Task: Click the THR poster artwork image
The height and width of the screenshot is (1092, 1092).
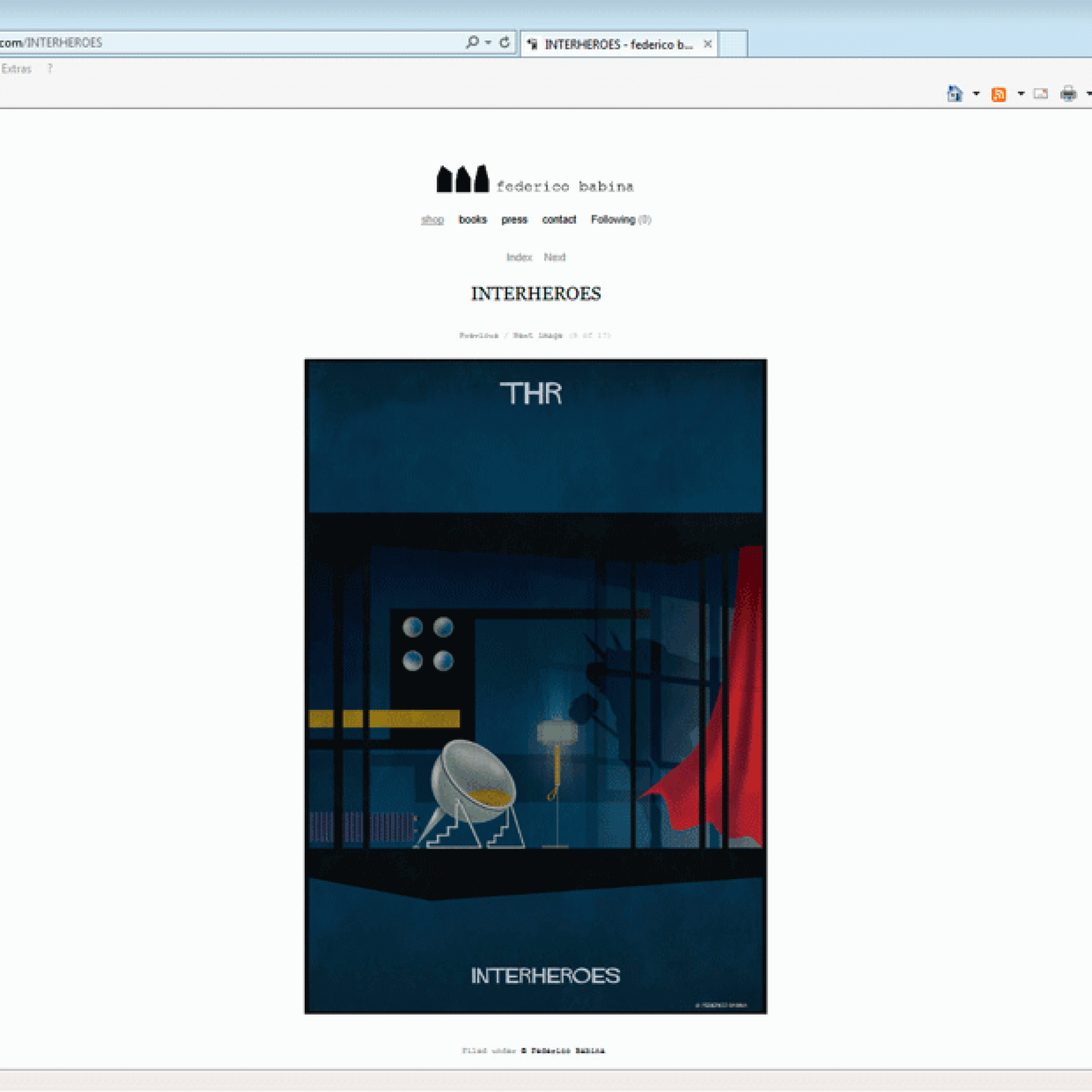Action: (x=535, y=686)
